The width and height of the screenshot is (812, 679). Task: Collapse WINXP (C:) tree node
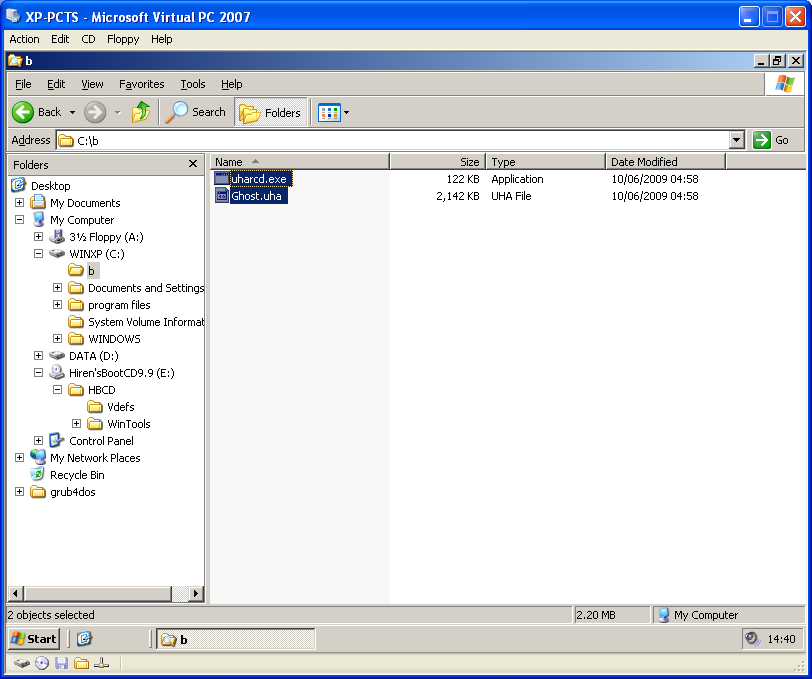point(38,254)
